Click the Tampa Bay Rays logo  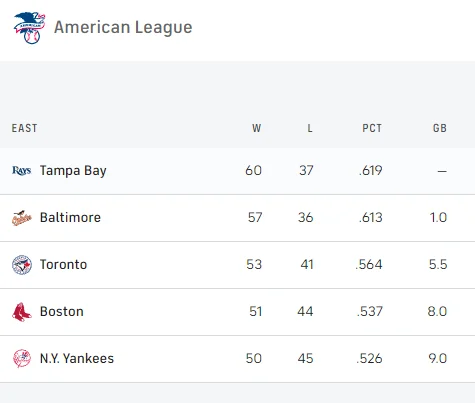[x=22, y=170]
